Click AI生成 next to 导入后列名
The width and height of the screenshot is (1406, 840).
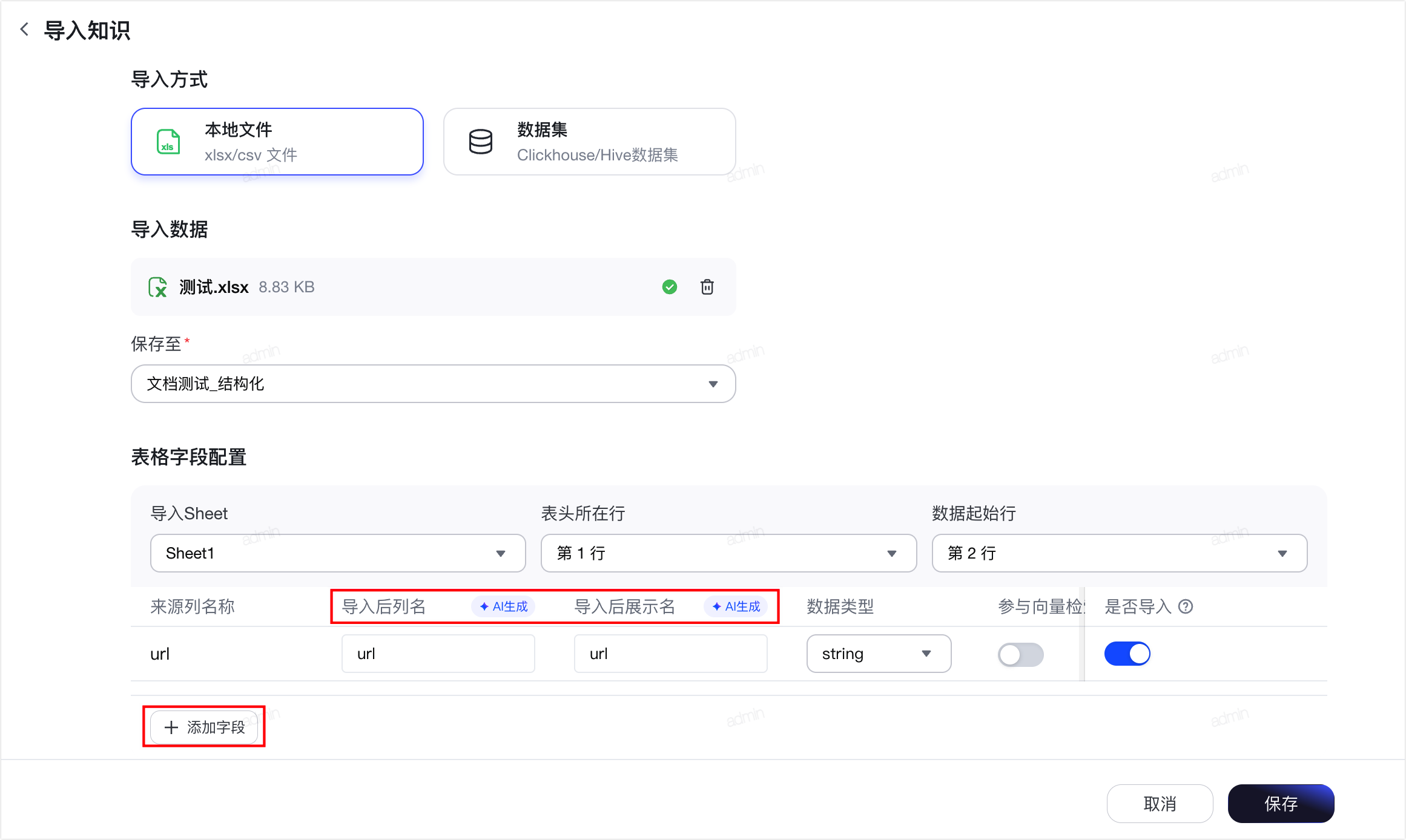click(504, 606)
